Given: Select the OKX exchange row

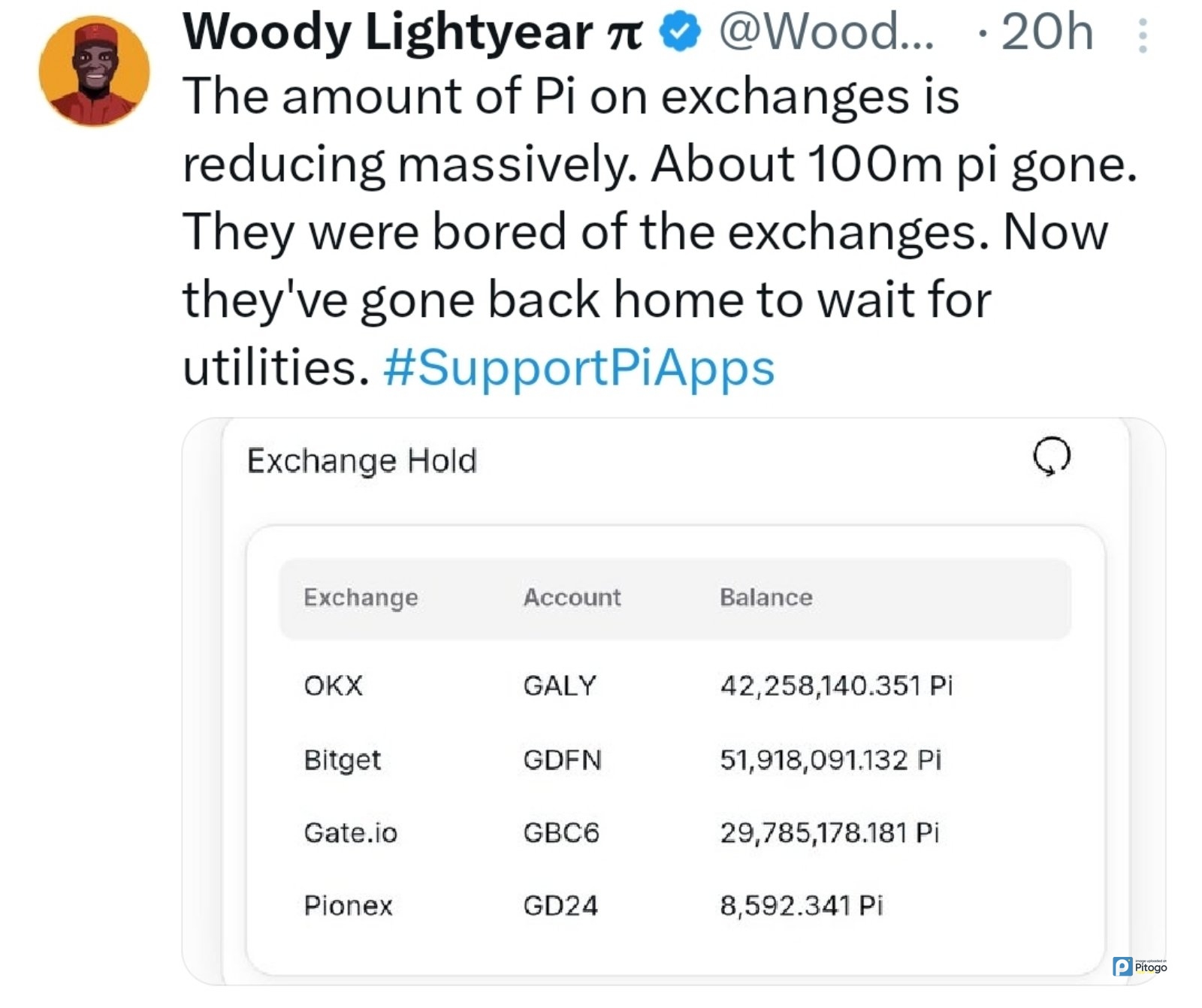Looking at the screenshot, I should pyautogui.click(x=334, y=685).
